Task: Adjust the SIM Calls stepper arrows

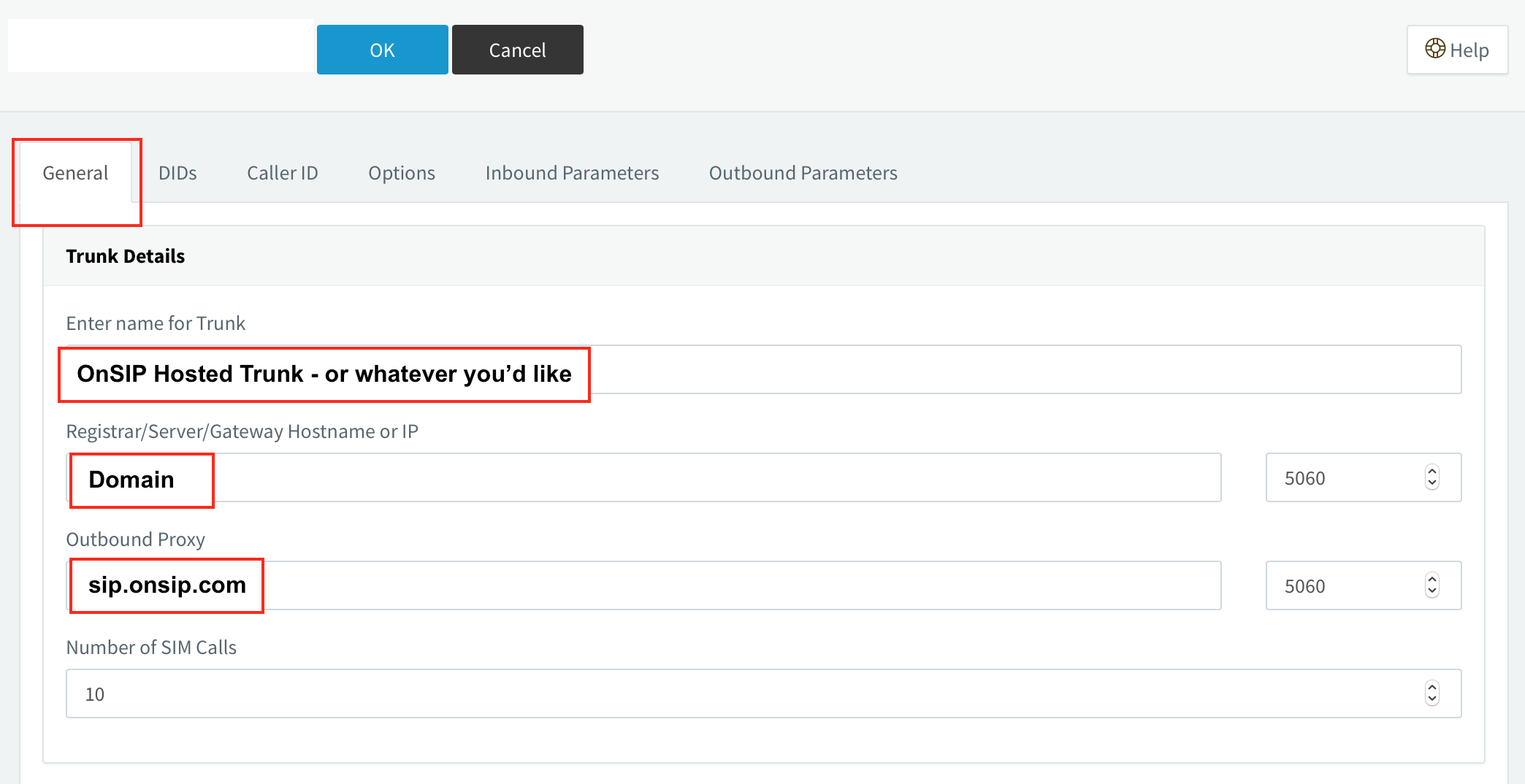Action: pos(1432,693)
